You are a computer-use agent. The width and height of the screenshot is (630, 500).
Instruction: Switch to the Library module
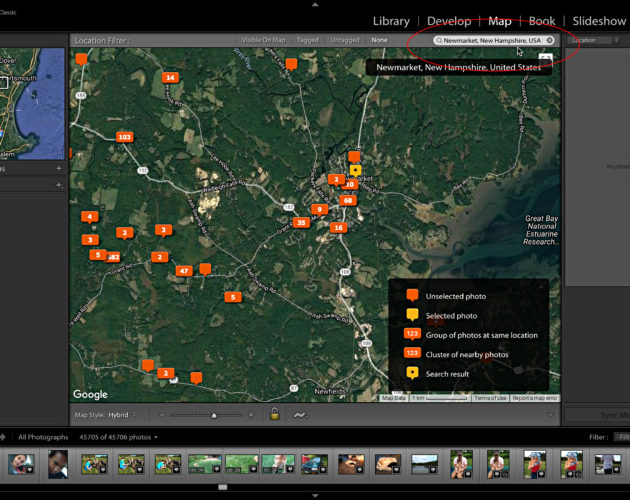[x=391, y=21]
